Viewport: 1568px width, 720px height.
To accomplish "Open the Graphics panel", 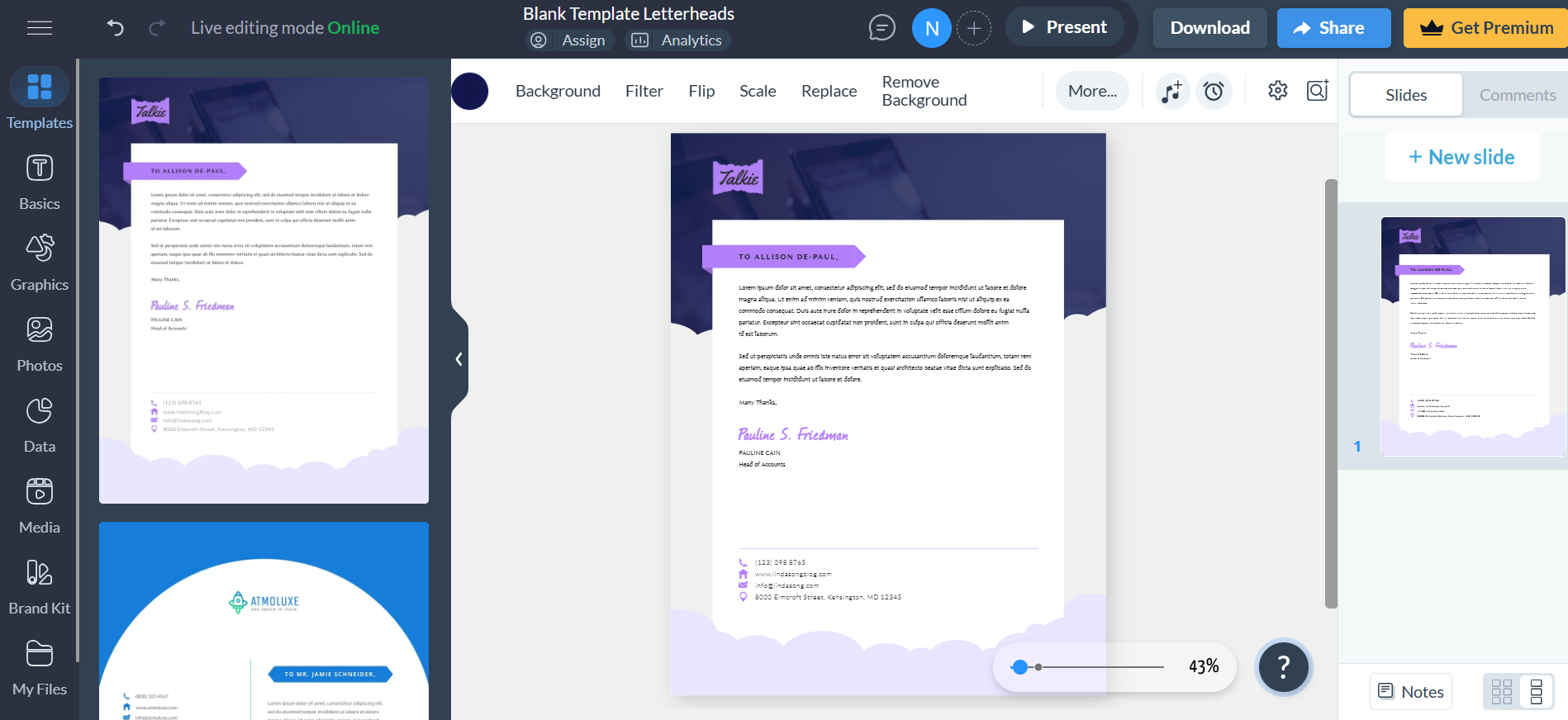I will (x=40, y=263).
